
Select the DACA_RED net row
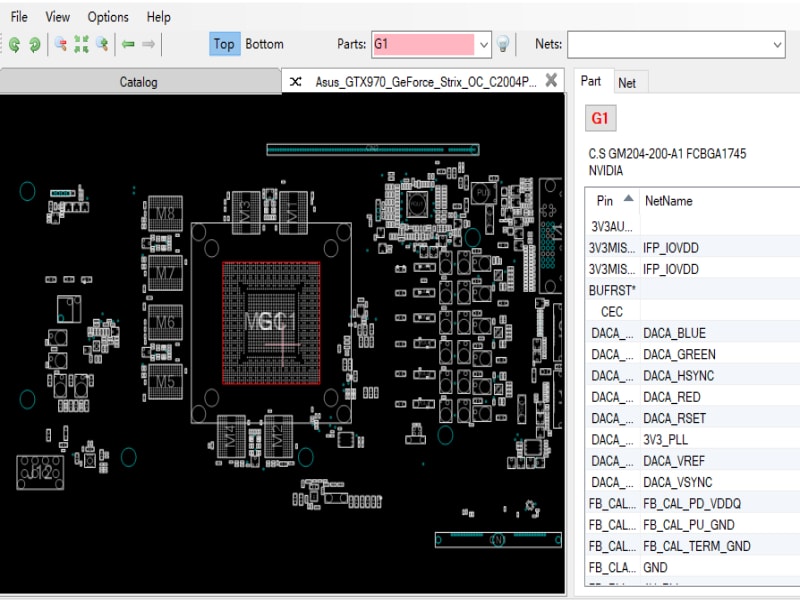pos(693,397)
